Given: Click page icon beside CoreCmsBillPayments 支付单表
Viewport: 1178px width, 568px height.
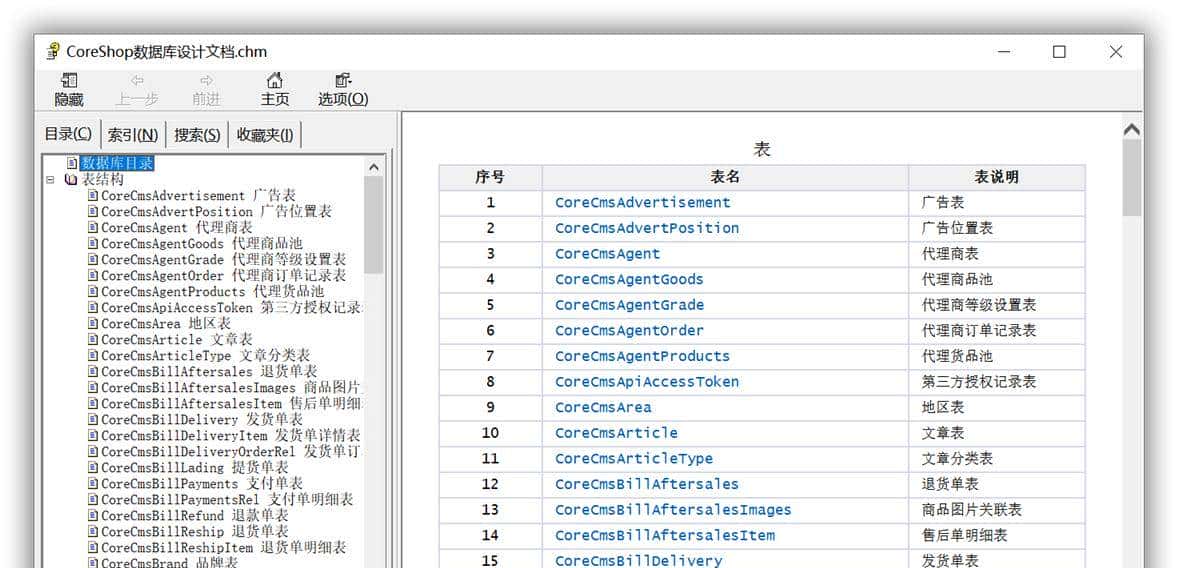Looking at the screenshot, I should click(x=93, y=484).
